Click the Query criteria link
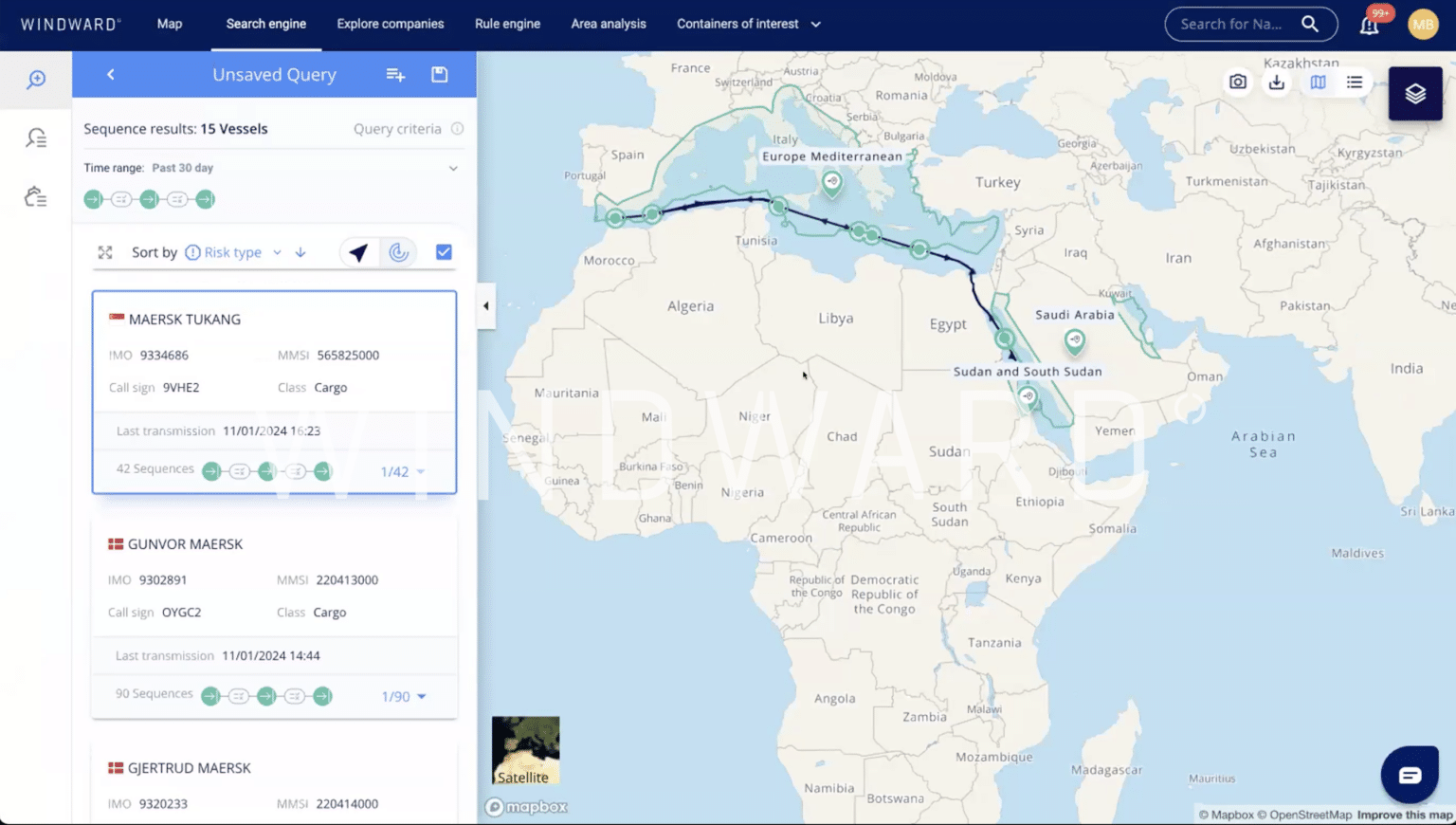Image resolution: width=1456 pixels, height=825 pixels. click(x=397, y=129)
